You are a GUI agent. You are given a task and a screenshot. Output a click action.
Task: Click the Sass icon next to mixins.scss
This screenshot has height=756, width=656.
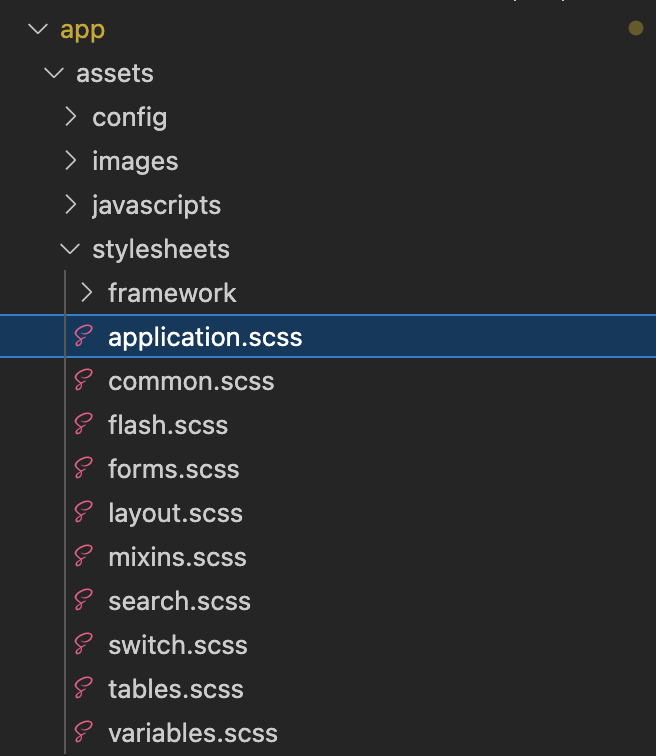tap(84, 557)
